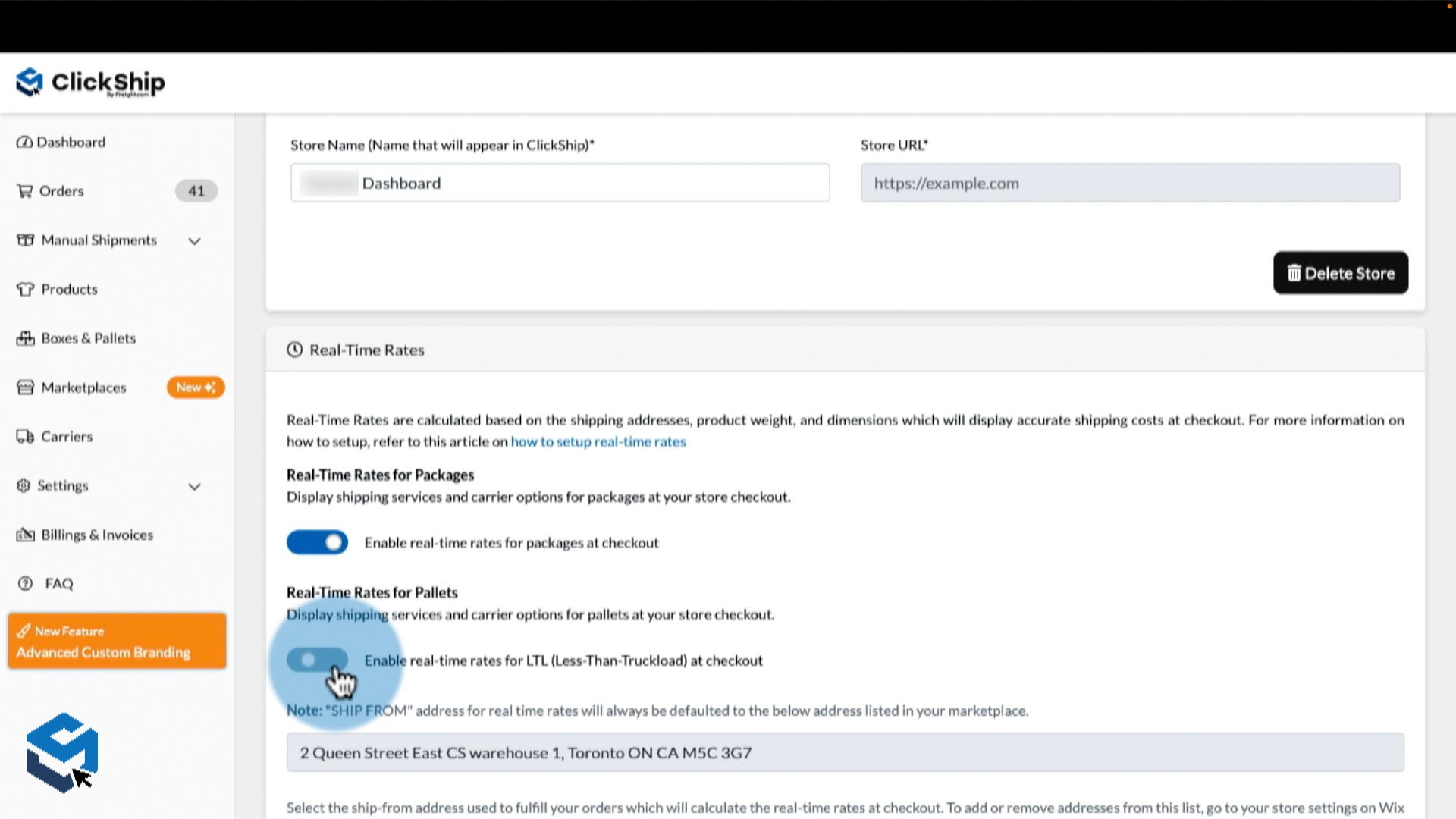Image resolution: width=1456 pixels, height=819 pixels.
Task: Open the Dashboard section
Action: (x=70, y=142)
